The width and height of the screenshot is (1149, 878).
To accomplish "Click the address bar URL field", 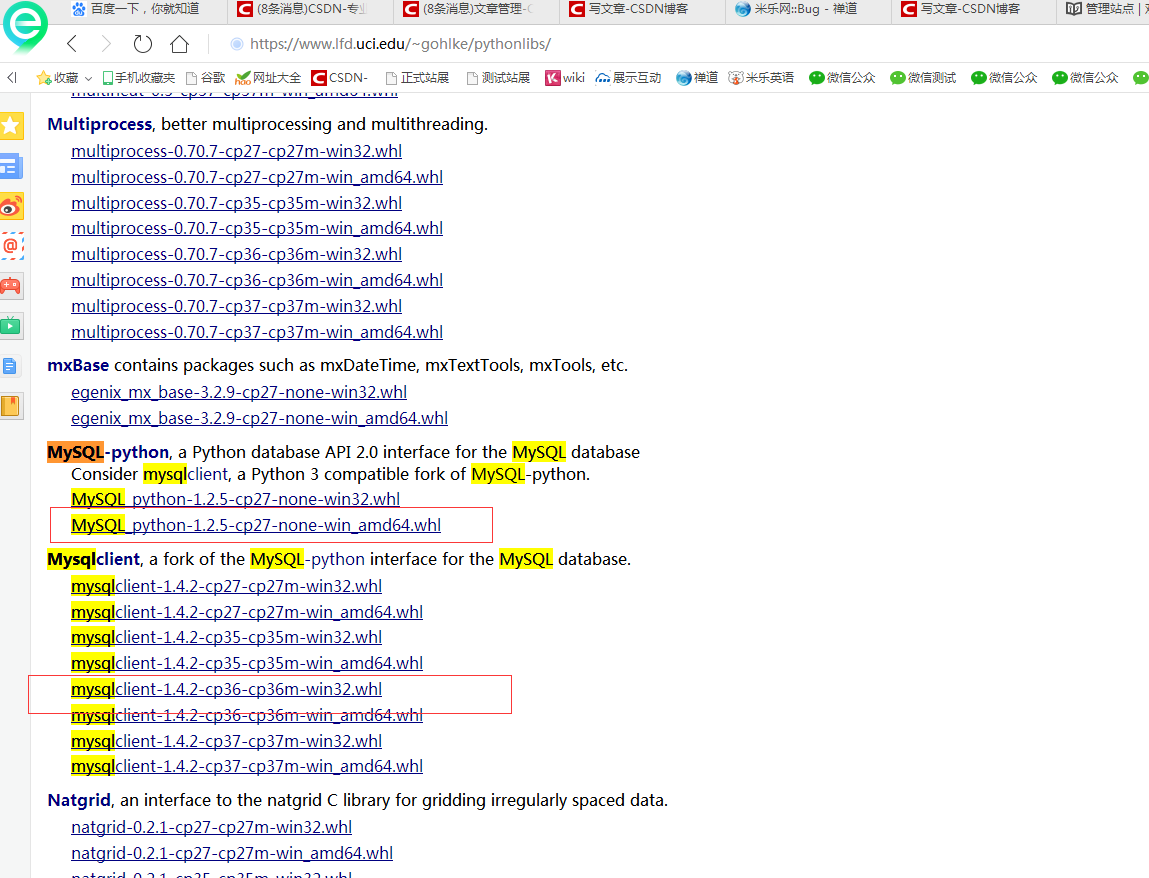I will [400, 44].
